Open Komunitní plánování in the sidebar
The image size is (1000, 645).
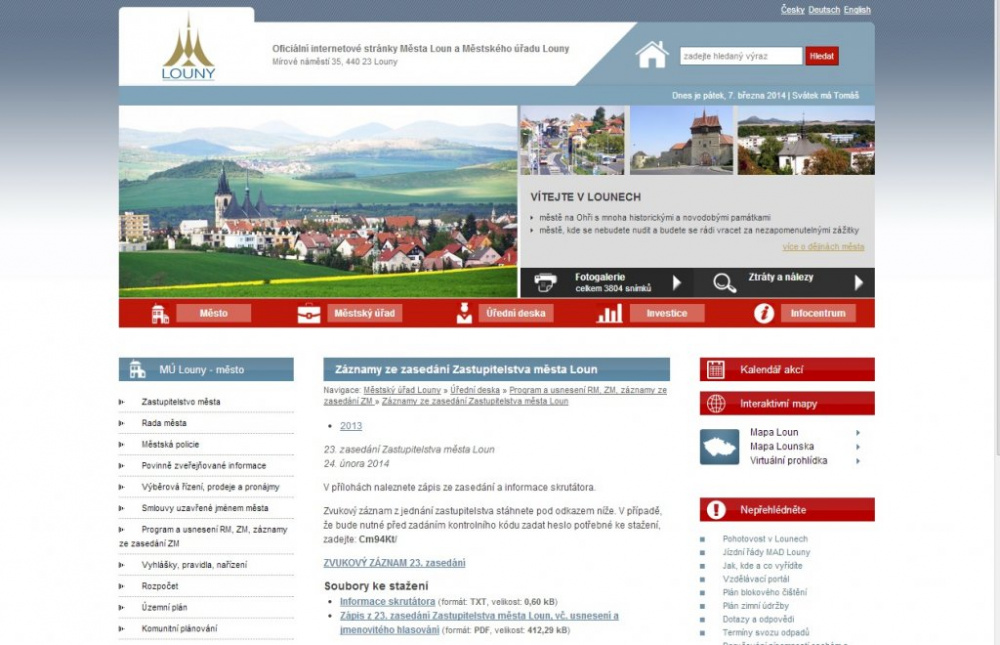pos(179,628)
